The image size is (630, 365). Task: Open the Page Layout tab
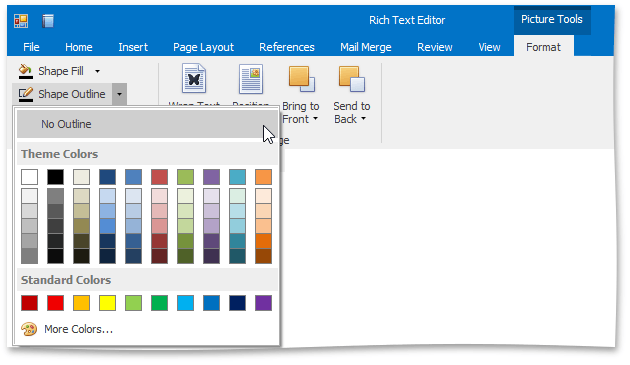(203, 47)
